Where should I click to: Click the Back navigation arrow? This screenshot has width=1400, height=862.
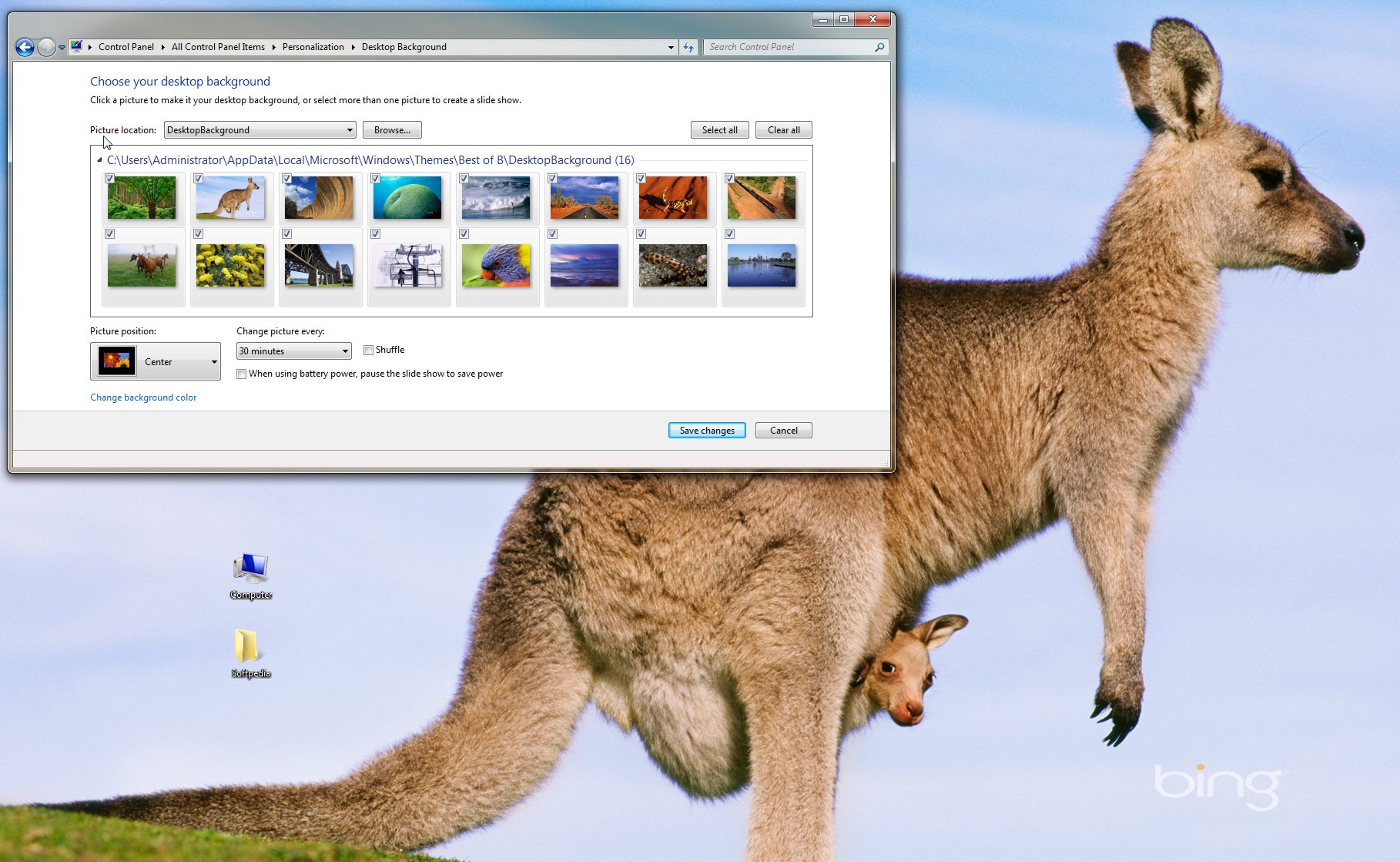click(x=25, y=47)
